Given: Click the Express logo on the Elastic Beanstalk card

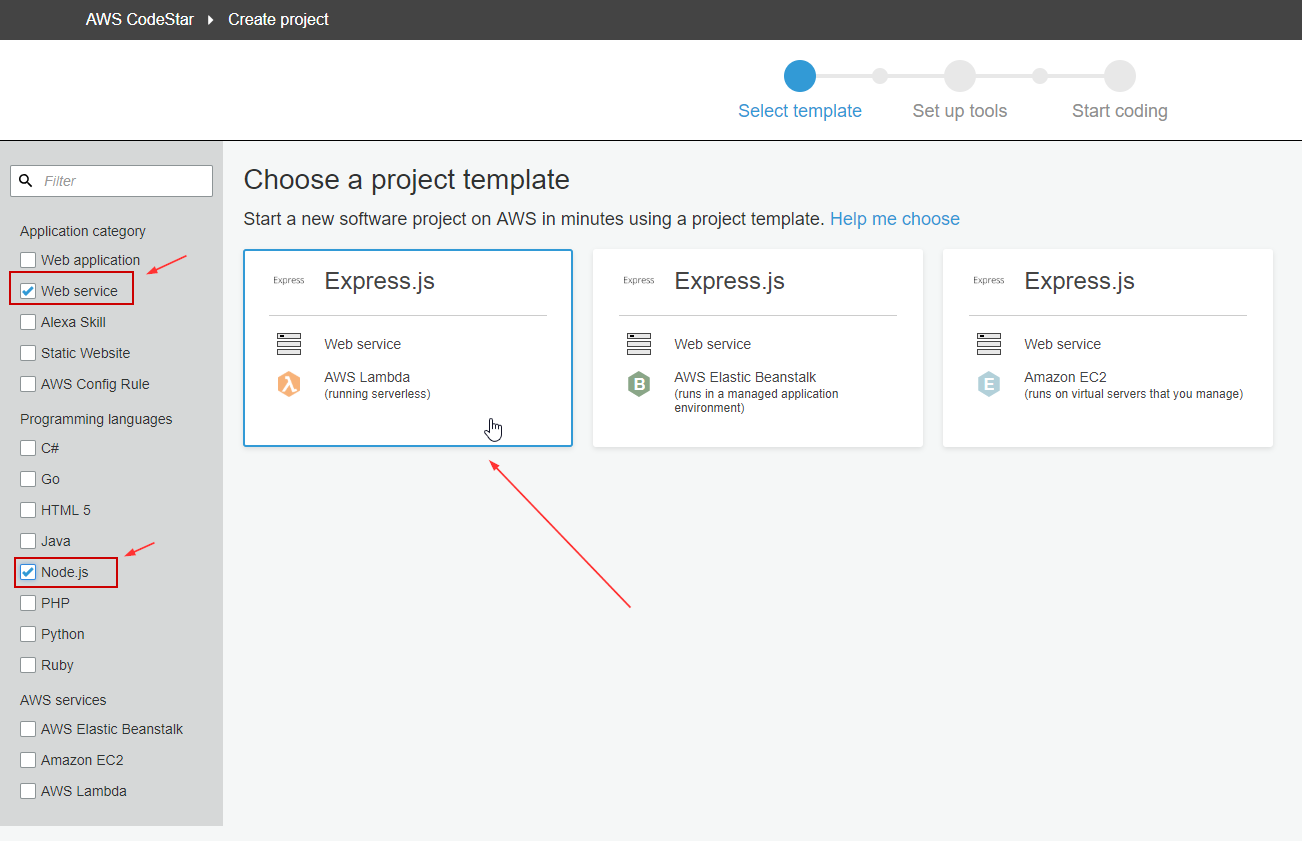Looking at the screenshot, I should point(639,281).
